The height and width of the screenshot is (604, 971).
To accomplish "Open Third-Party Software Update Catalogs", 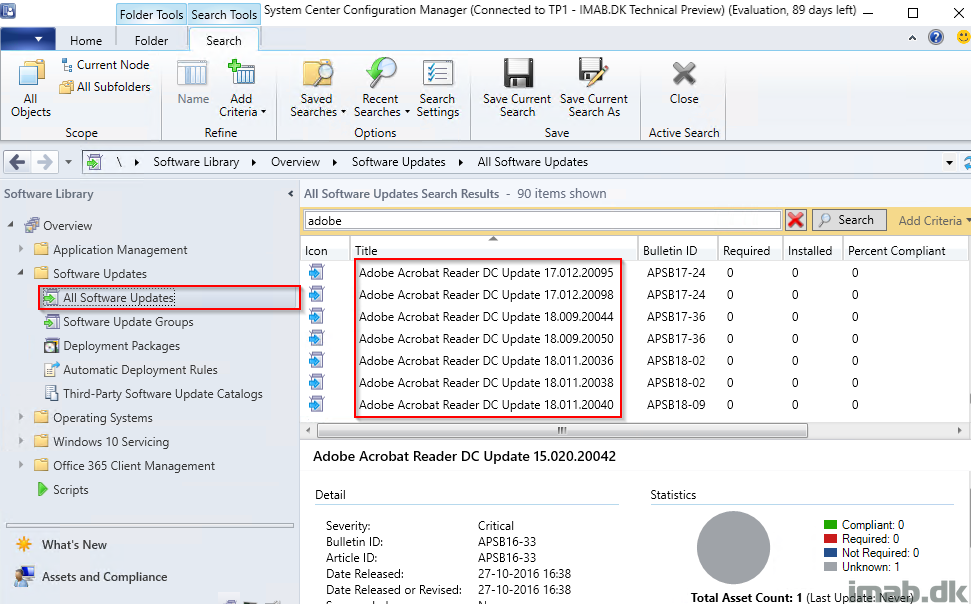I will tap(162, 394).
